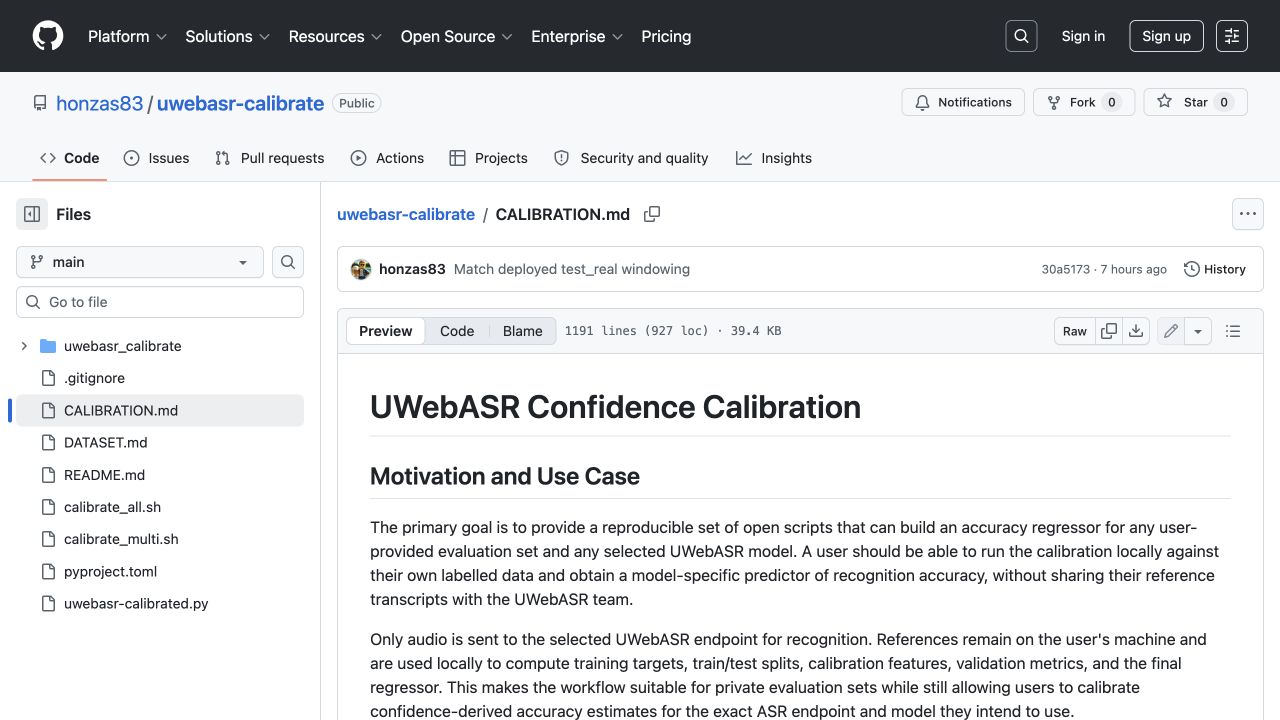Open the main branch selector dropdown
The width and height of the screenshot is (1280, 720).
tap(140, 262)
